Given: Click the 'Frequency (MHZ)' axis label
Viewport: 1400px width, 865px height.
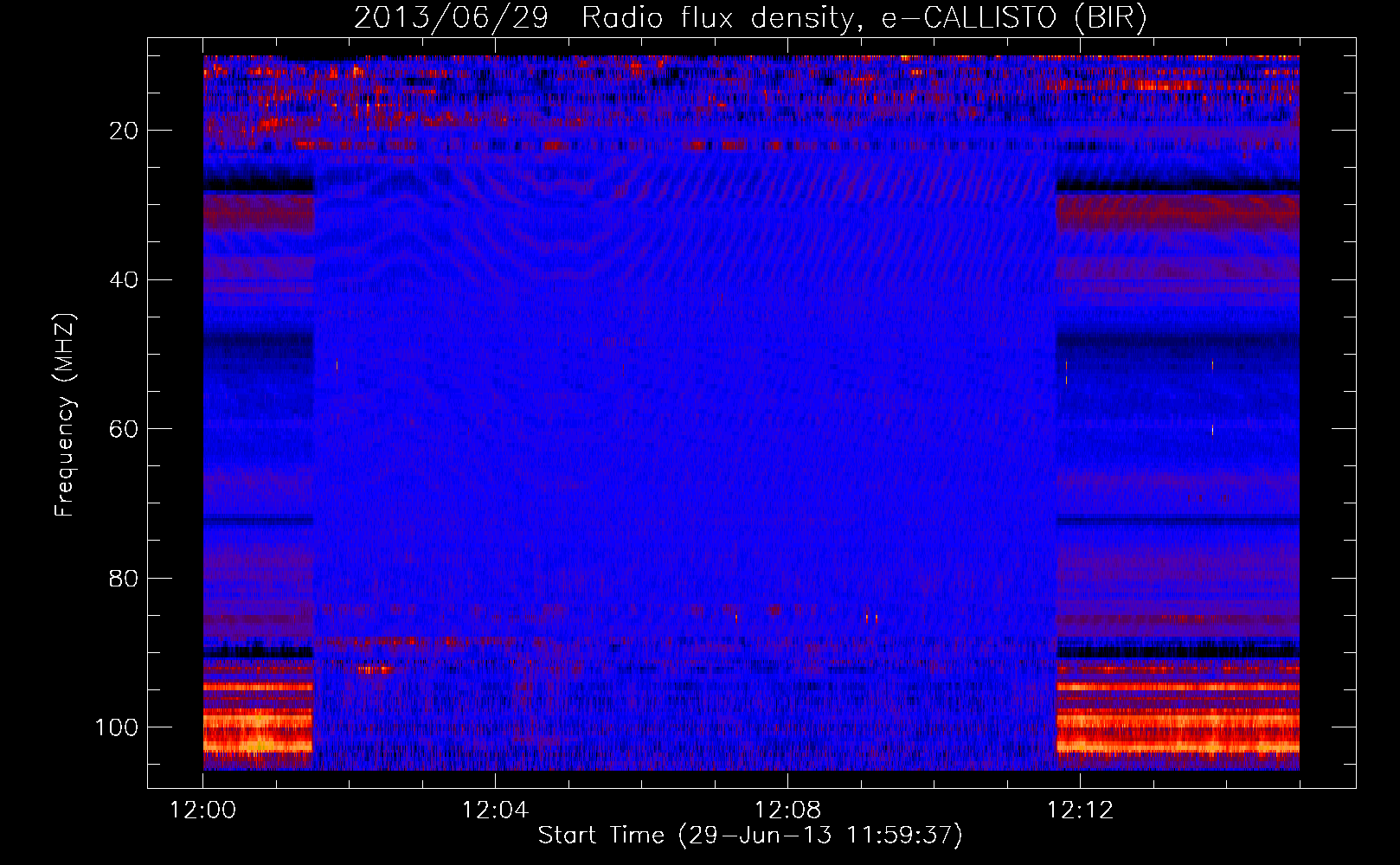Looking at the screenshot, I should (65, 415).
